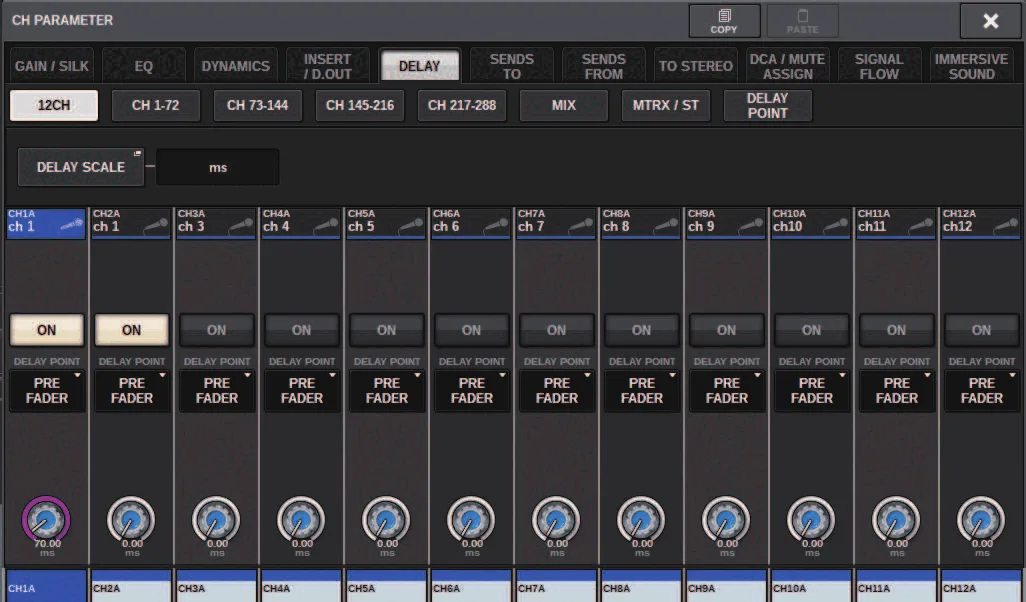The image size is (1026, 602).
Task: Open CH4A PRE FADER delay point dropdown
Action: tap(302, 391)
